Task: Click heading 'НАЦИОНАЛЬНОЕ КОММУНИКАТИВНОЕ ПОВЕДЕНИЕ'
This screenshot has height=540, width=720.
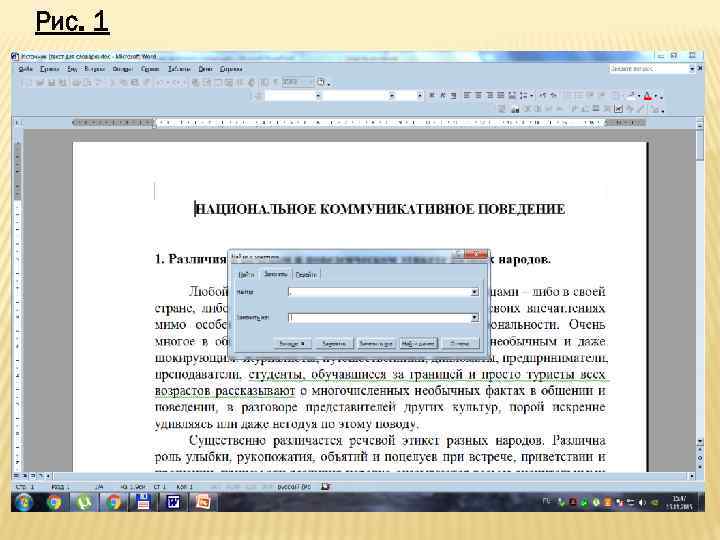Action: click(380, 209)
